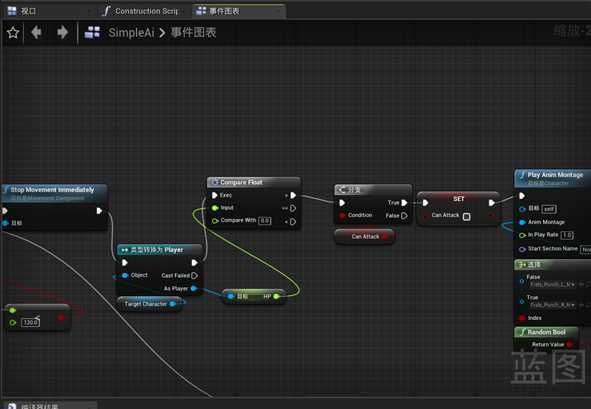Select the Can Attack variable getter node
This screenshot has width=591, height=409.
tap(364, 236)
